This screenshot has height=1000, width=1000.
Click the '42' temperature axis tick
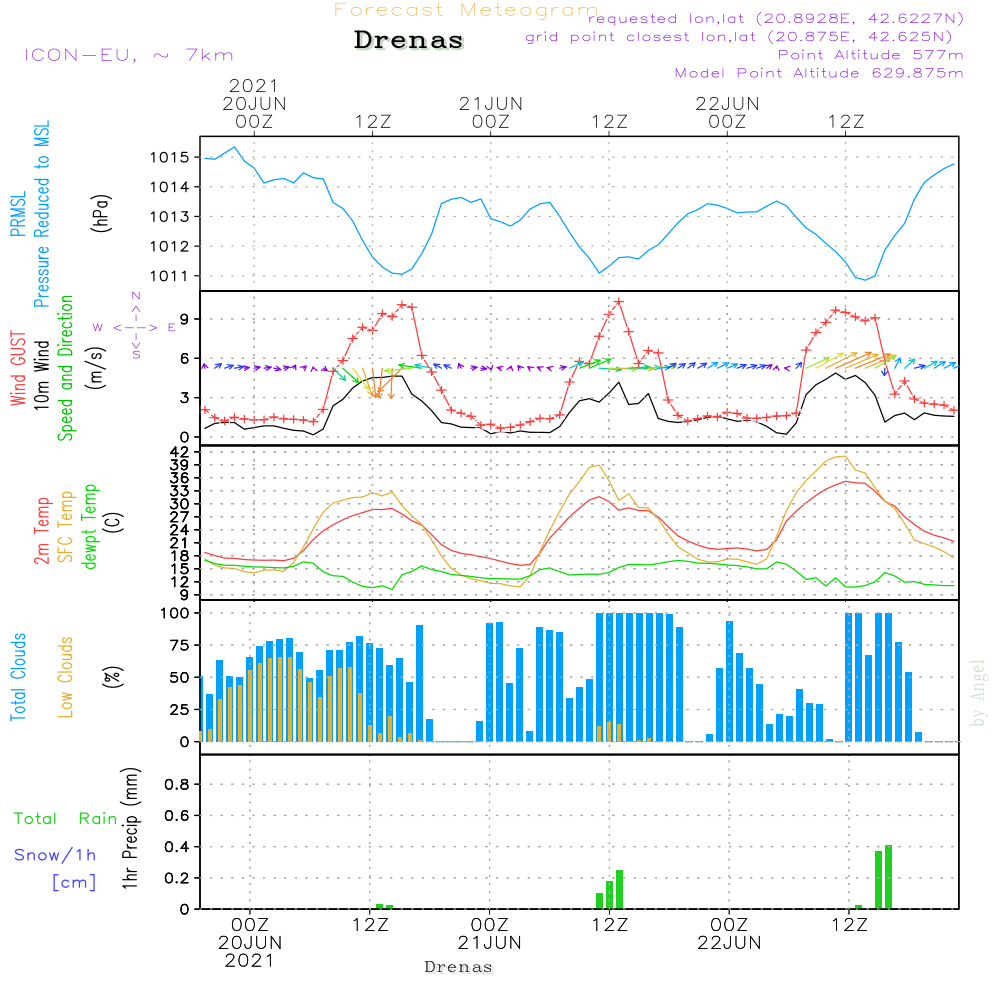(x=180, y=452)
